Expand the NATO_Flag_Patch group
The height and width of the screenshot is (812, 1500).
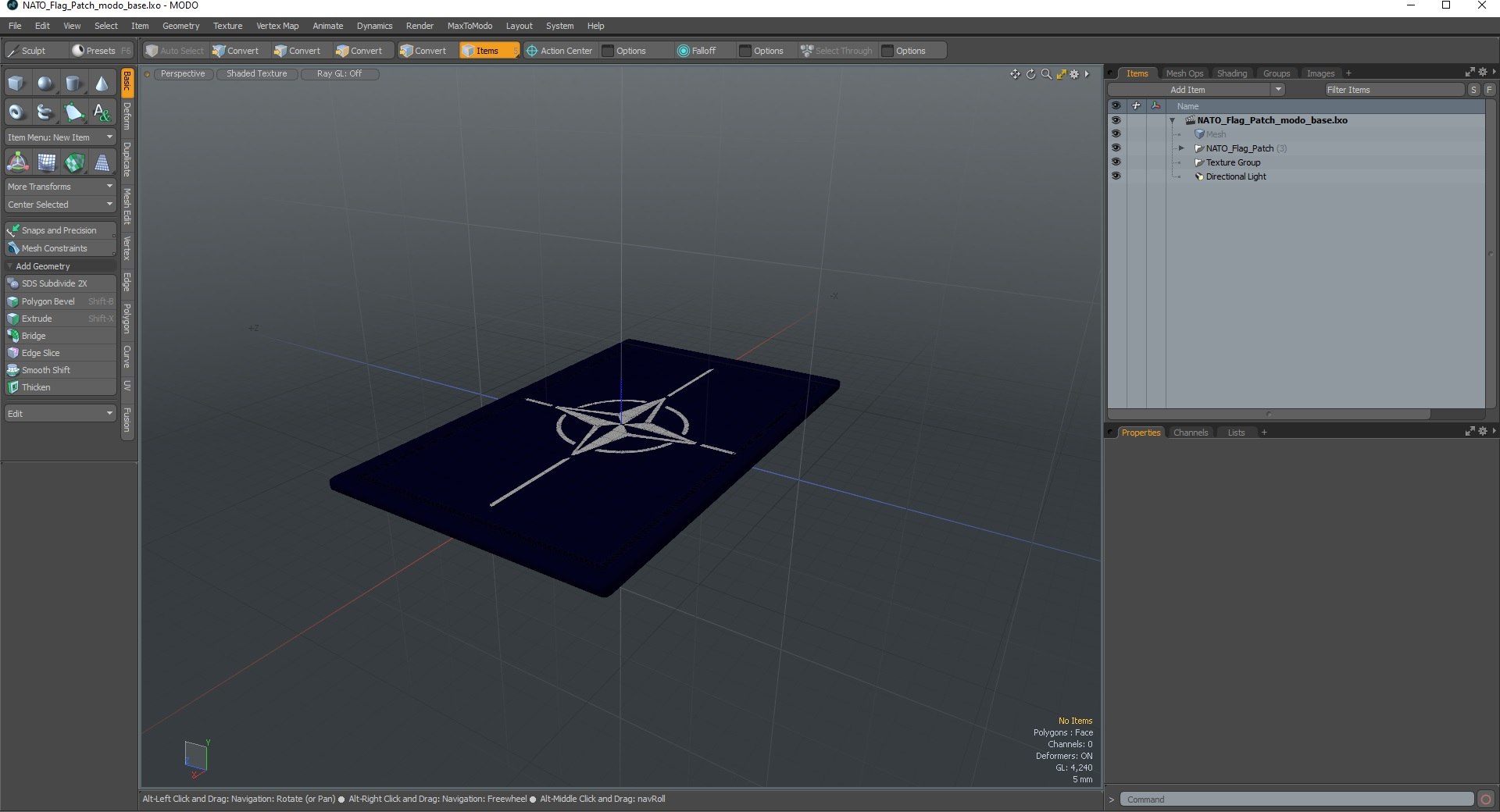point(1181,148)
